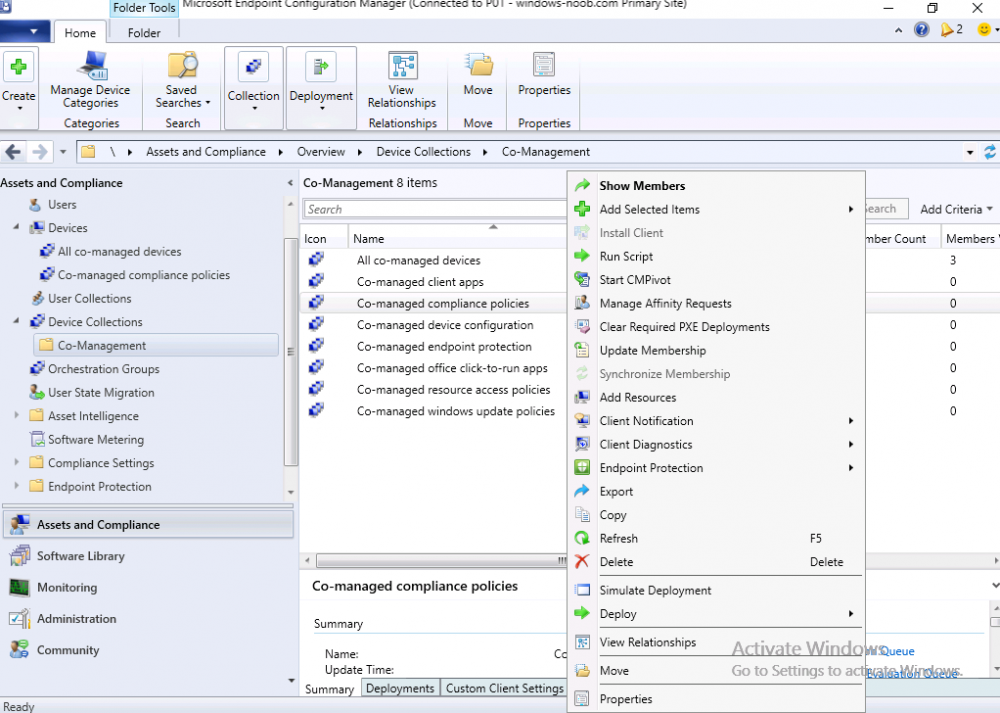Click icon of Co-managed client apps row
Screen dimensions: 1000x713
pyautogui.click(x=316, y=281)
